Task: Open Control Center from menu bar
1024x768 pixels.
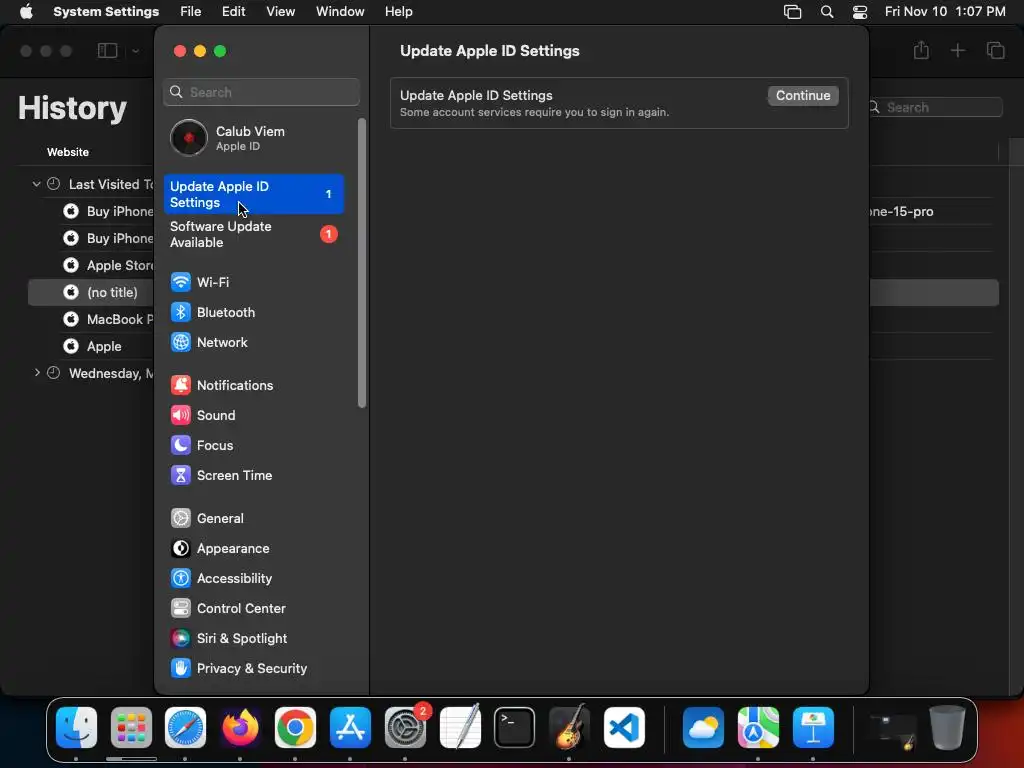Action: (860, 12)
